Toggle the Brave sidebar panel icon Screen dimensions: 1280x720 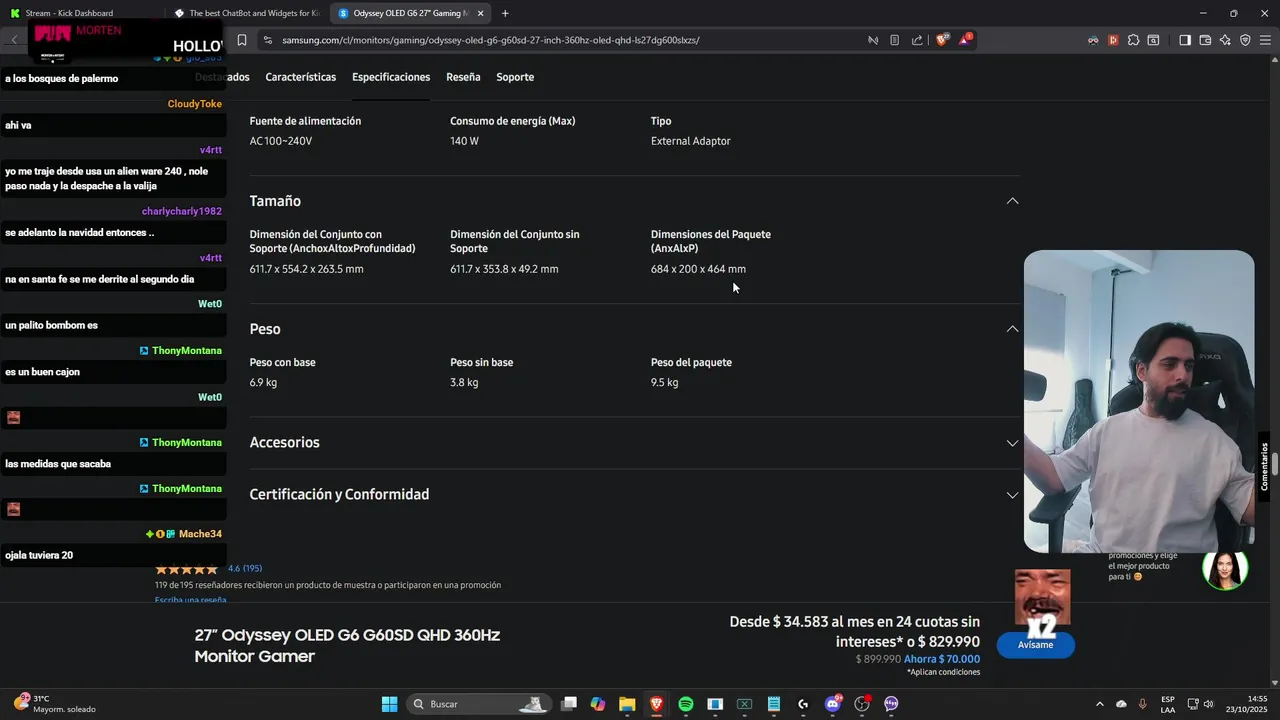pos(1185,40)
